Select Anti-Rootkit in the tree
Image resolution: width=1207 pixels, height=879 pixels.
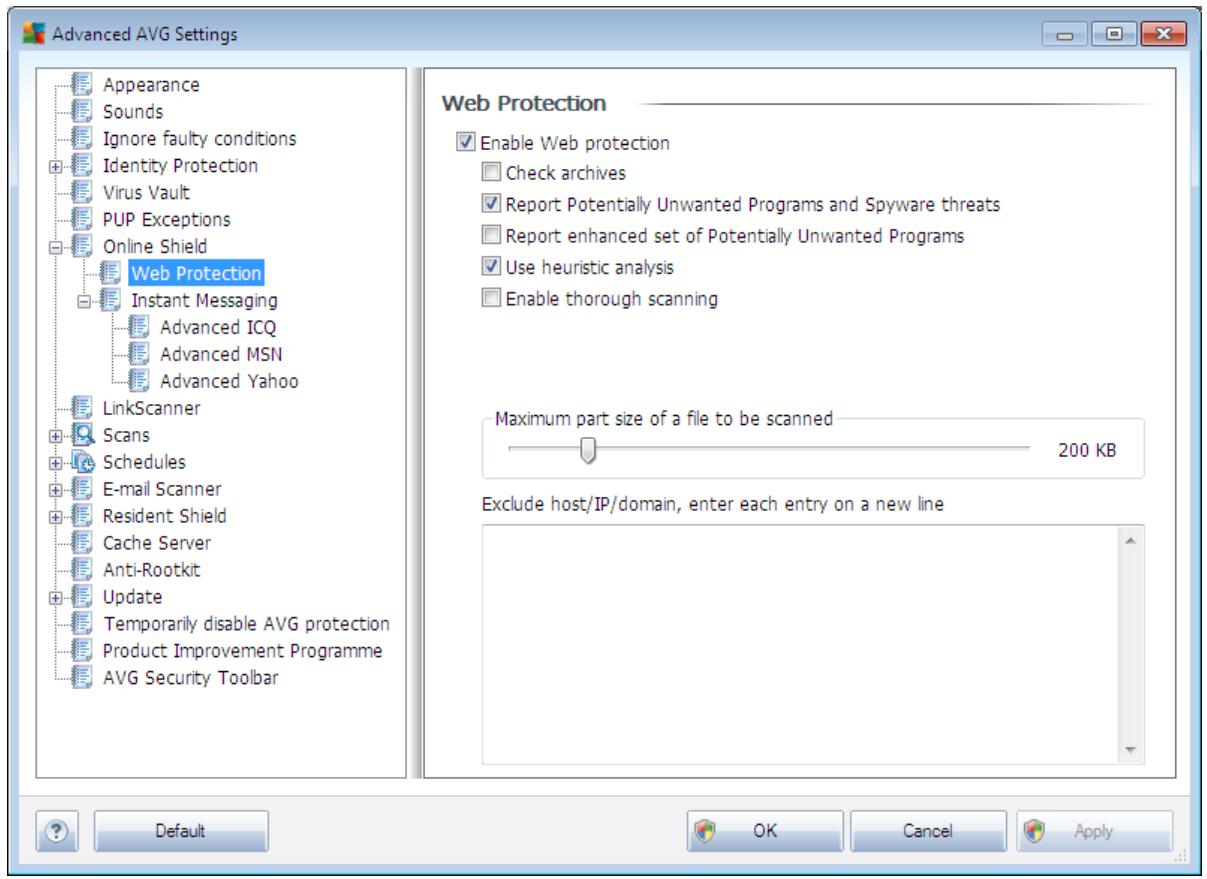pos(153,571)
